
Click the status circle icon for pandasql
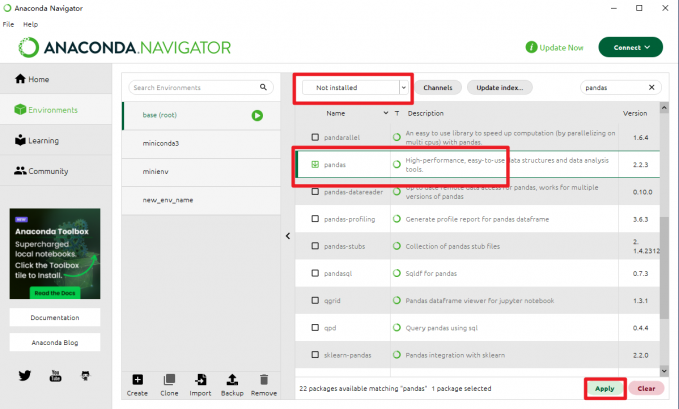(x=397, y=273)
